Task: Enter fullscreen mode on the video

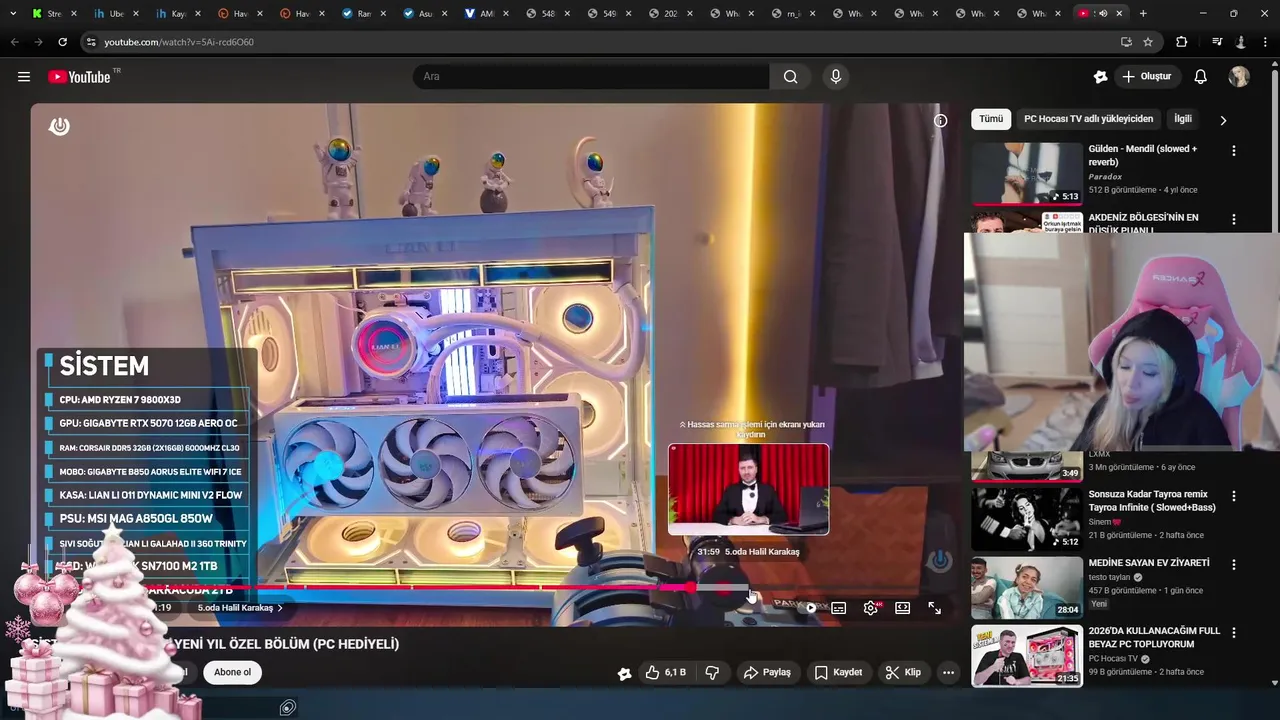Action: pyautogui.click(x=935, y=608)
